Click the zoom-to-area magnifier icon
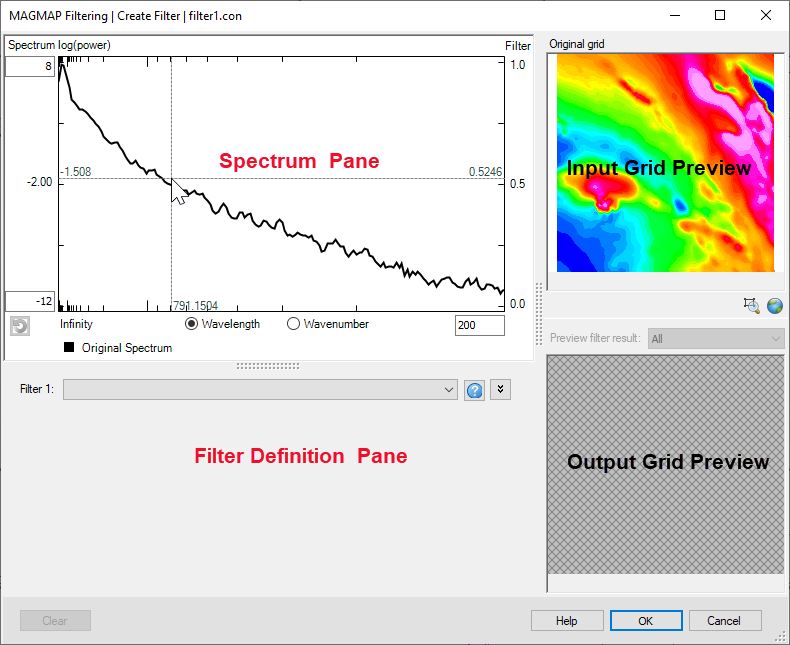 click(752, 305)
